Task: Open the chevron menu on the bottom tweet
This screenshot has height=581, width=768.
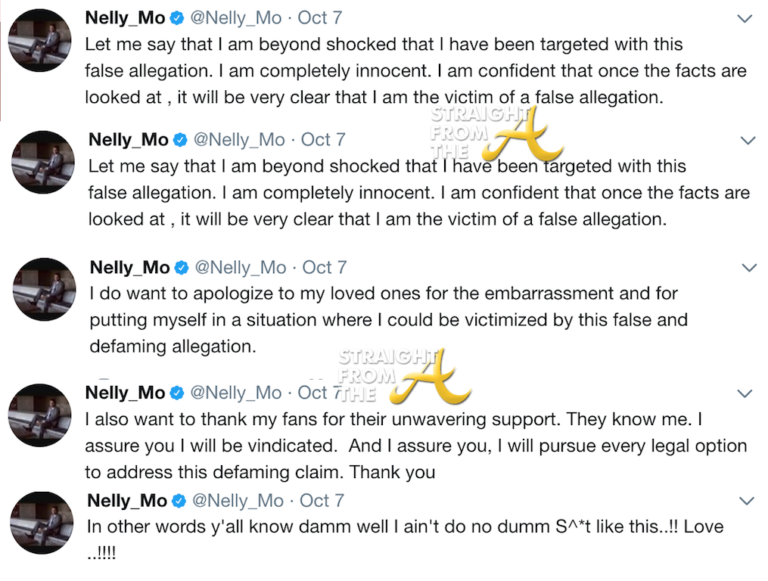Action: (745, 500)
